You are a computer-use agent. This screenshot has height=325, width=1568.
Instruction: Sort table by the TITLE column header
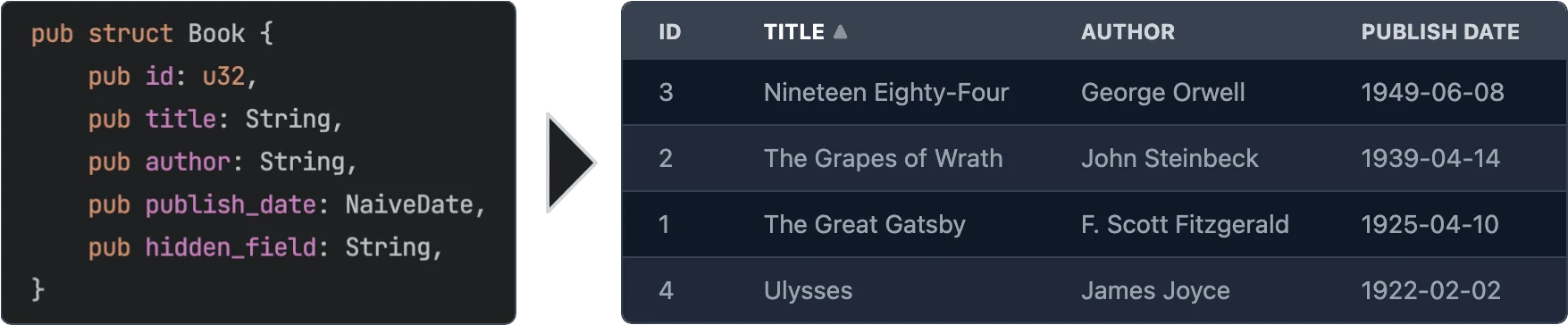(793, 32)
